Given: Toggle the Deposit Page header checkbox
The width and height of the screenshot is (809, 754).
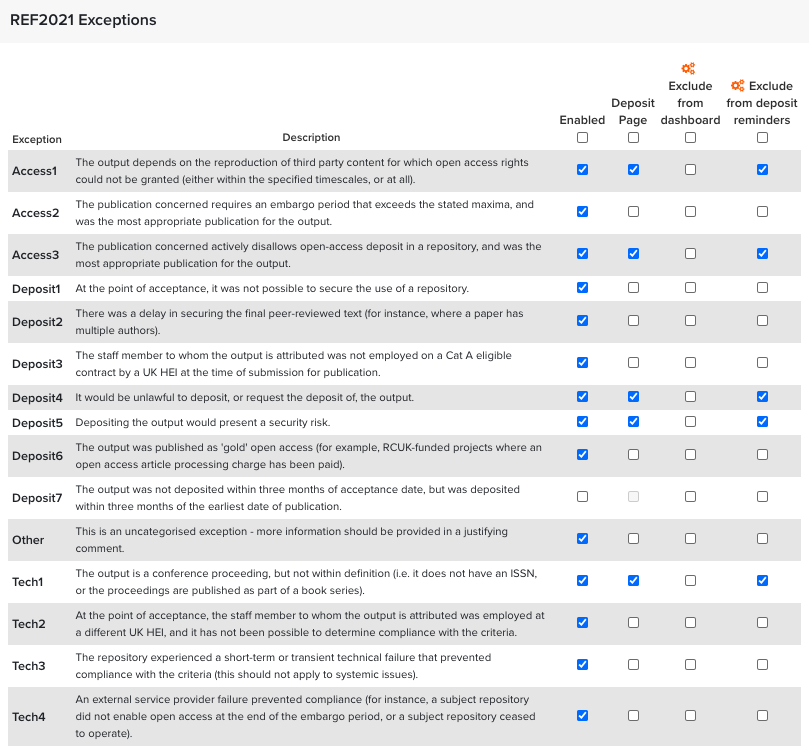Looking at the screenshot, I should [633, 138].
